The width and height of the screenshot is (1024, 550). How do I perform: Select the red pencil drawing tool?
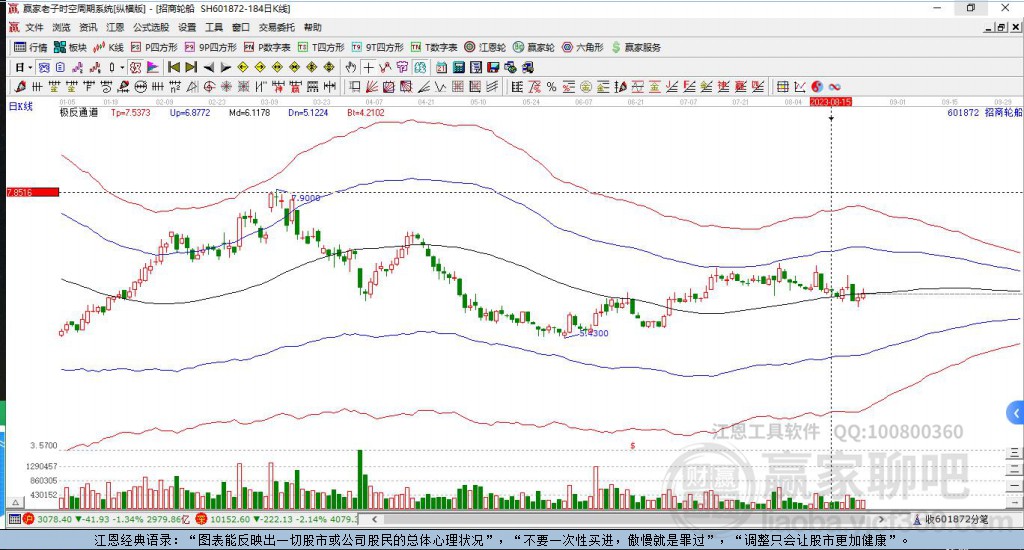[20, 86]
